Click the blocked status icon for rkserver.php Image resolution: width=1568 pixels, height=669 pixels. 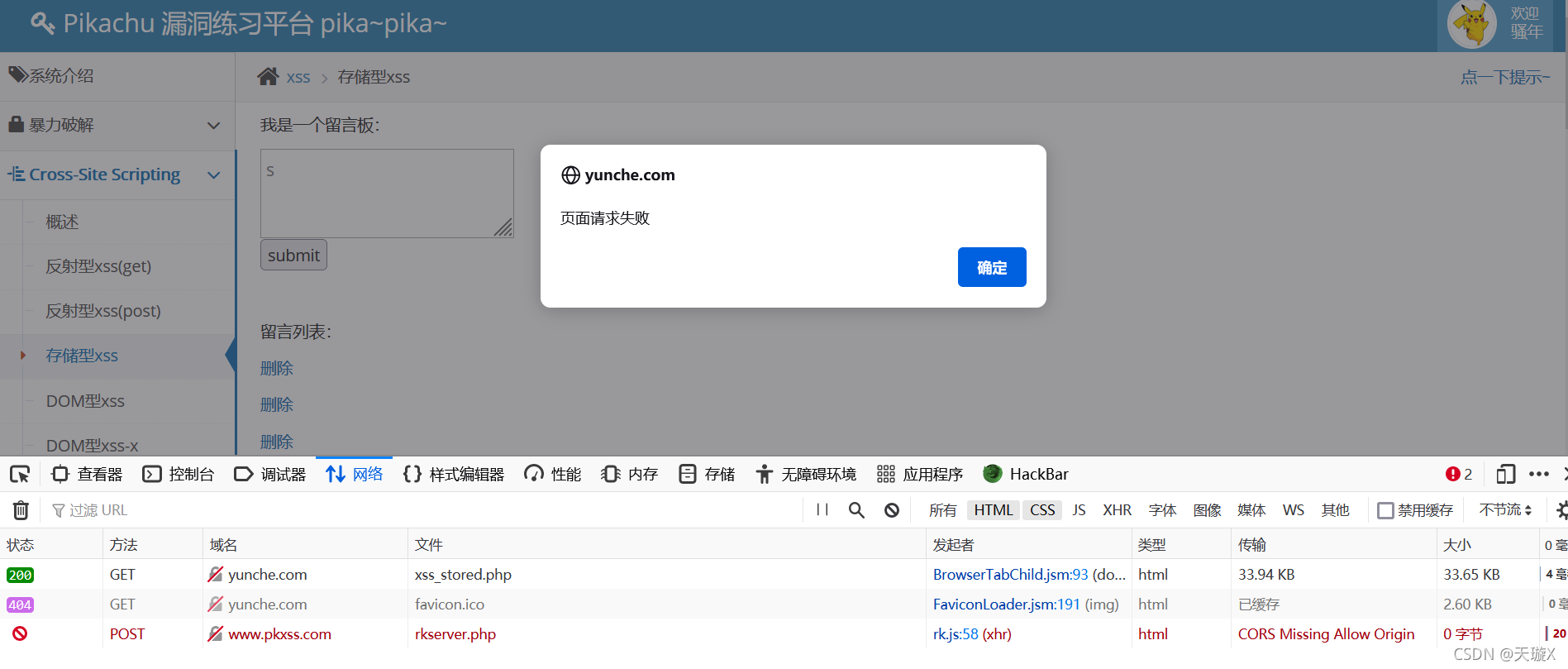coord(20,633)
